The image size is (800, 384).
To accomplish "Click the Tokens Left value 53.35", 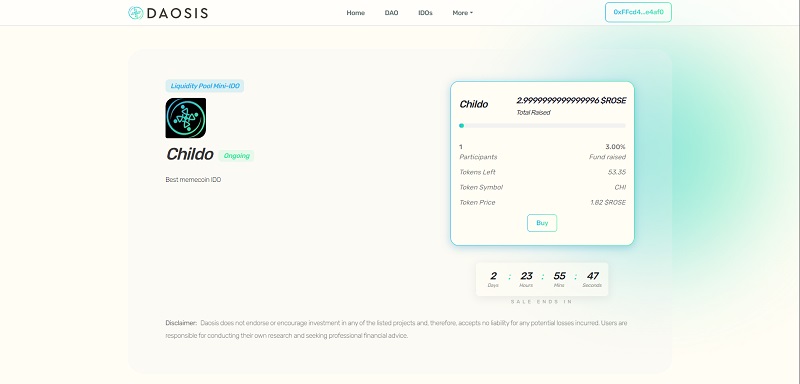I will tap(617, 172).
